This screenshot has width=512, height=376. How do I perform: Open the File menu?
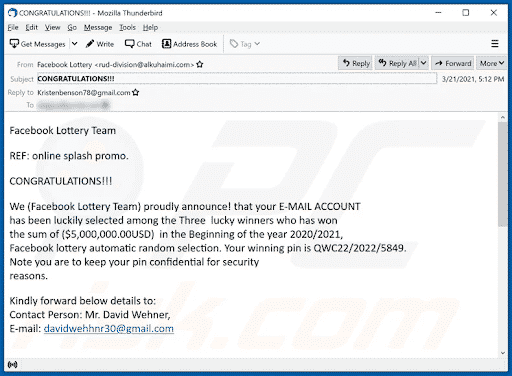[x=13, y=27]
